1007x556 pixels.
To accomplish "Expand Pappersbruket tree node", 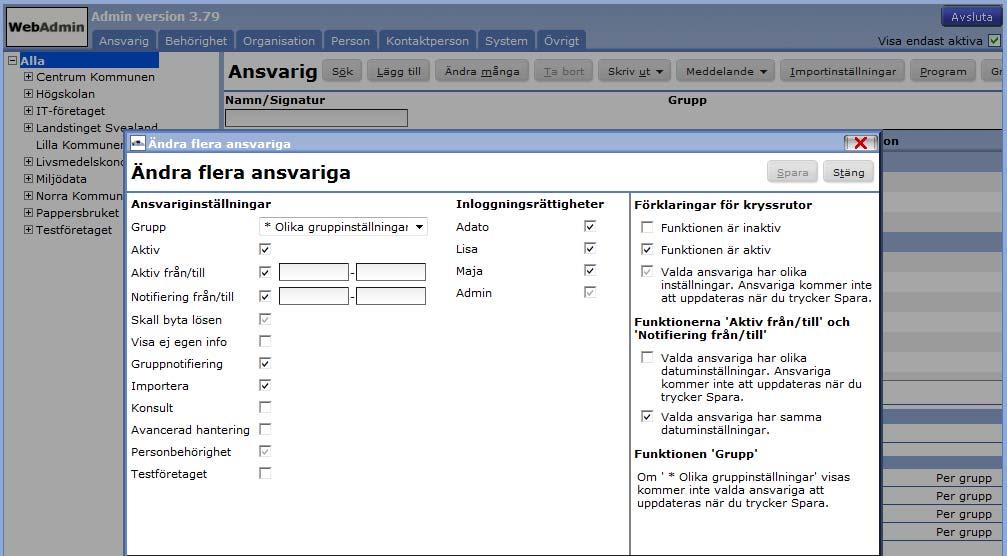I will (28, 213).
